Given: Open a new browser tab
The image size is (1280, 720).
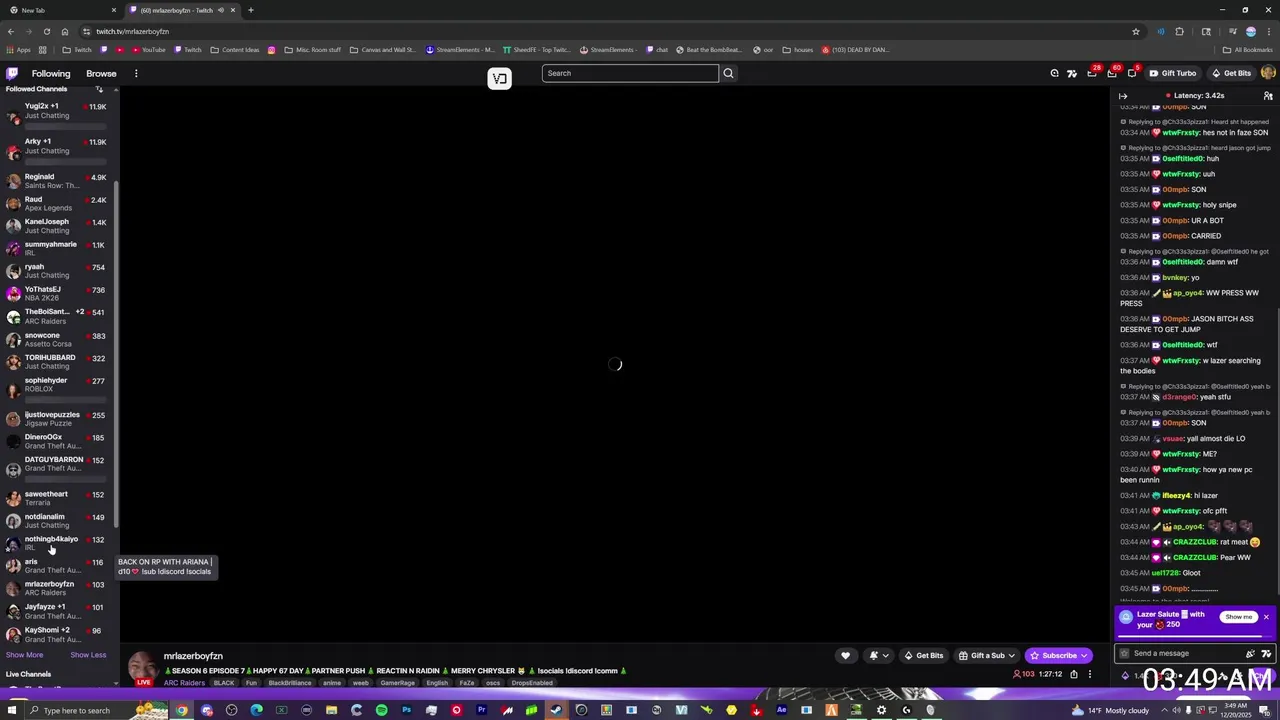Looking at the screenshot, I should tap(251, 10).
